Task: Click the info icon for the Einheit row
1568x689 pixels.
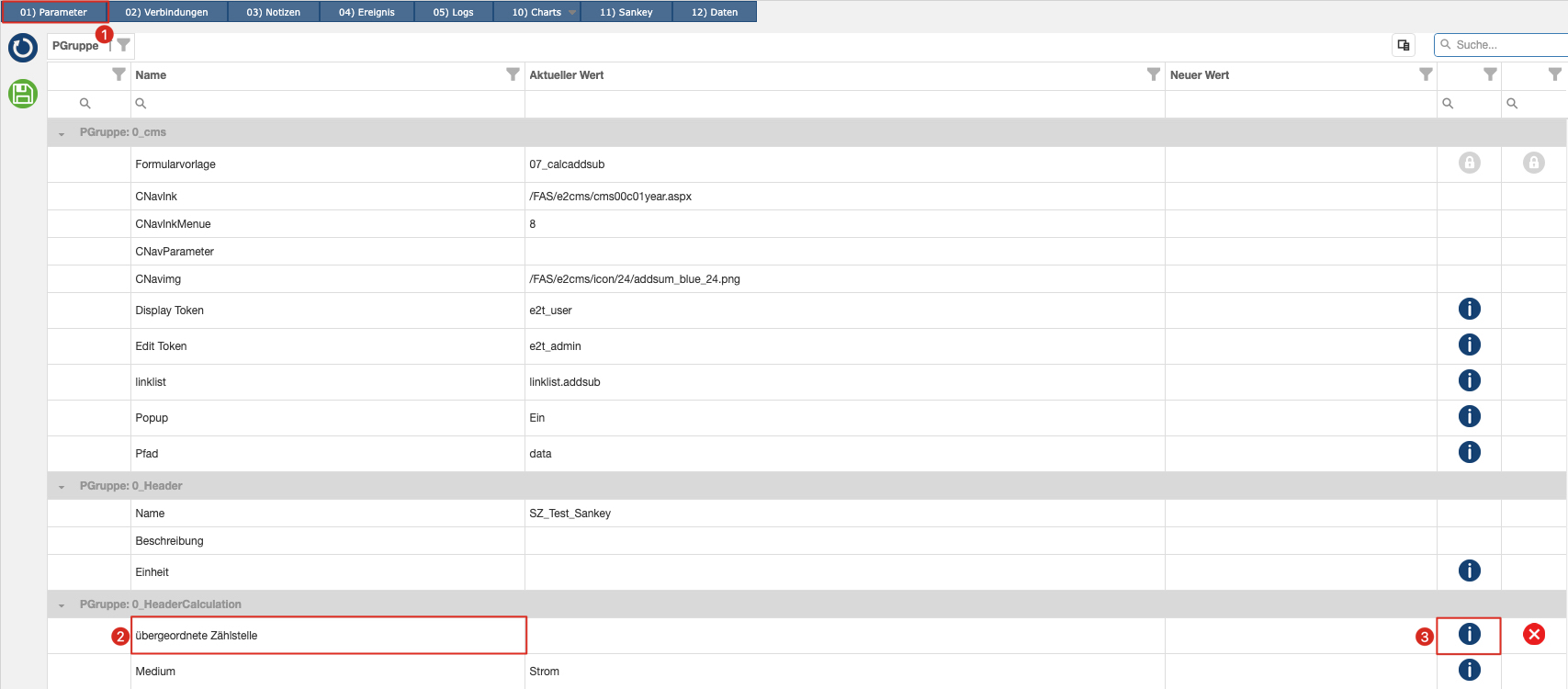Action: [x=1469, y=571]
